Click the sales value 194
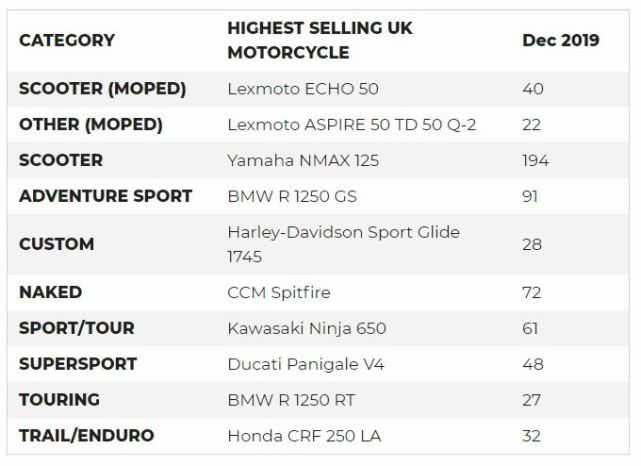The image size is (641, 466). 535,160
